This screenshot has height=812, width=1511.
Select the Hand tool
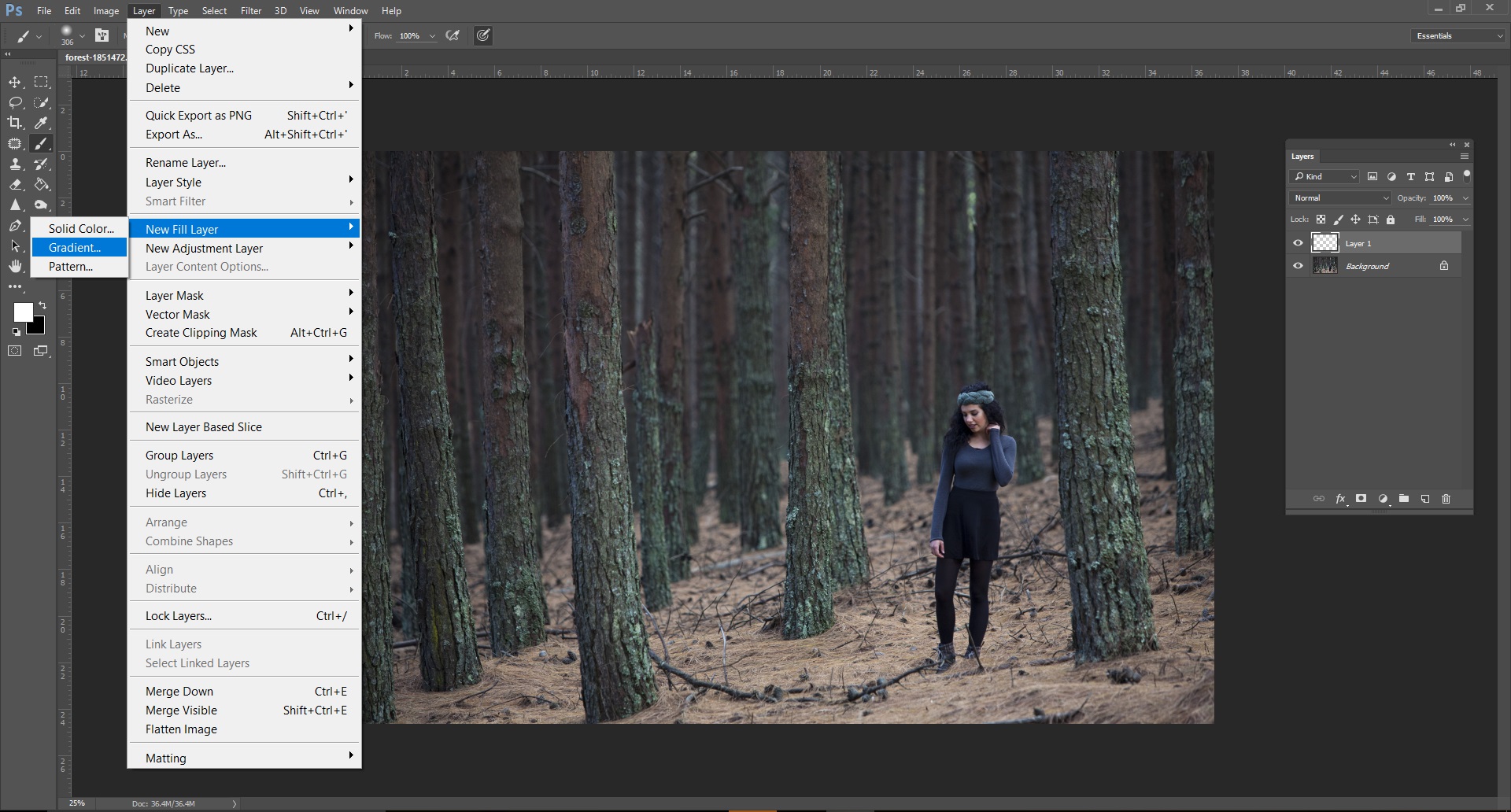pos(15,266)
